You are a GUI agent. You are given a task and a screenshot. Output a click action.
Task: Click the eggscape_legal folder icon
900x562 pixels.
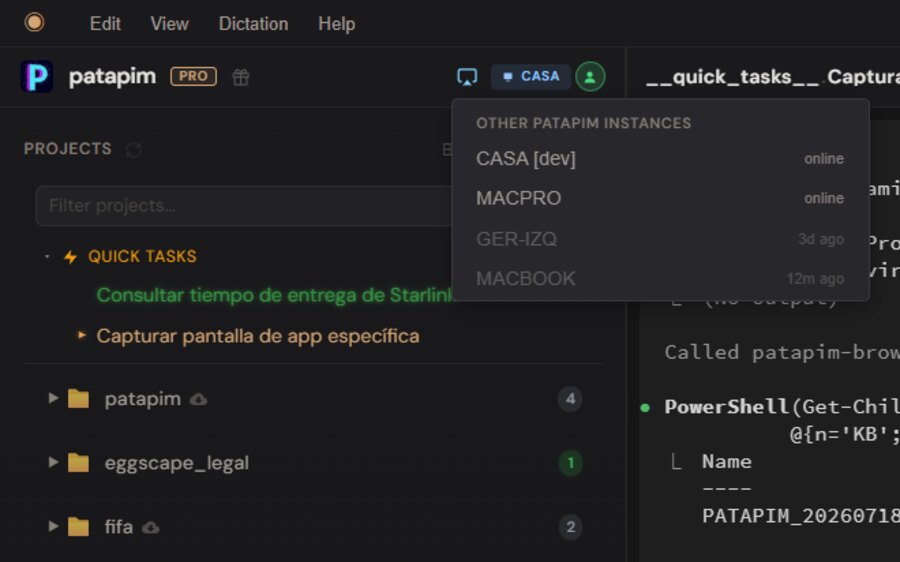point(78,463)
